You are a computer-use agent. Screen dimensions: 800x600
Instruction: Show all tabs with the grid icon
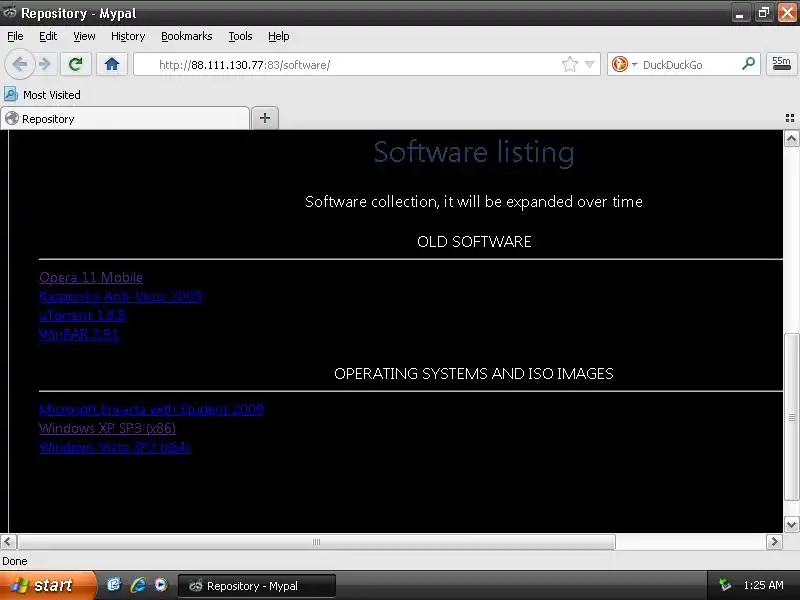(x=790, y=118)
